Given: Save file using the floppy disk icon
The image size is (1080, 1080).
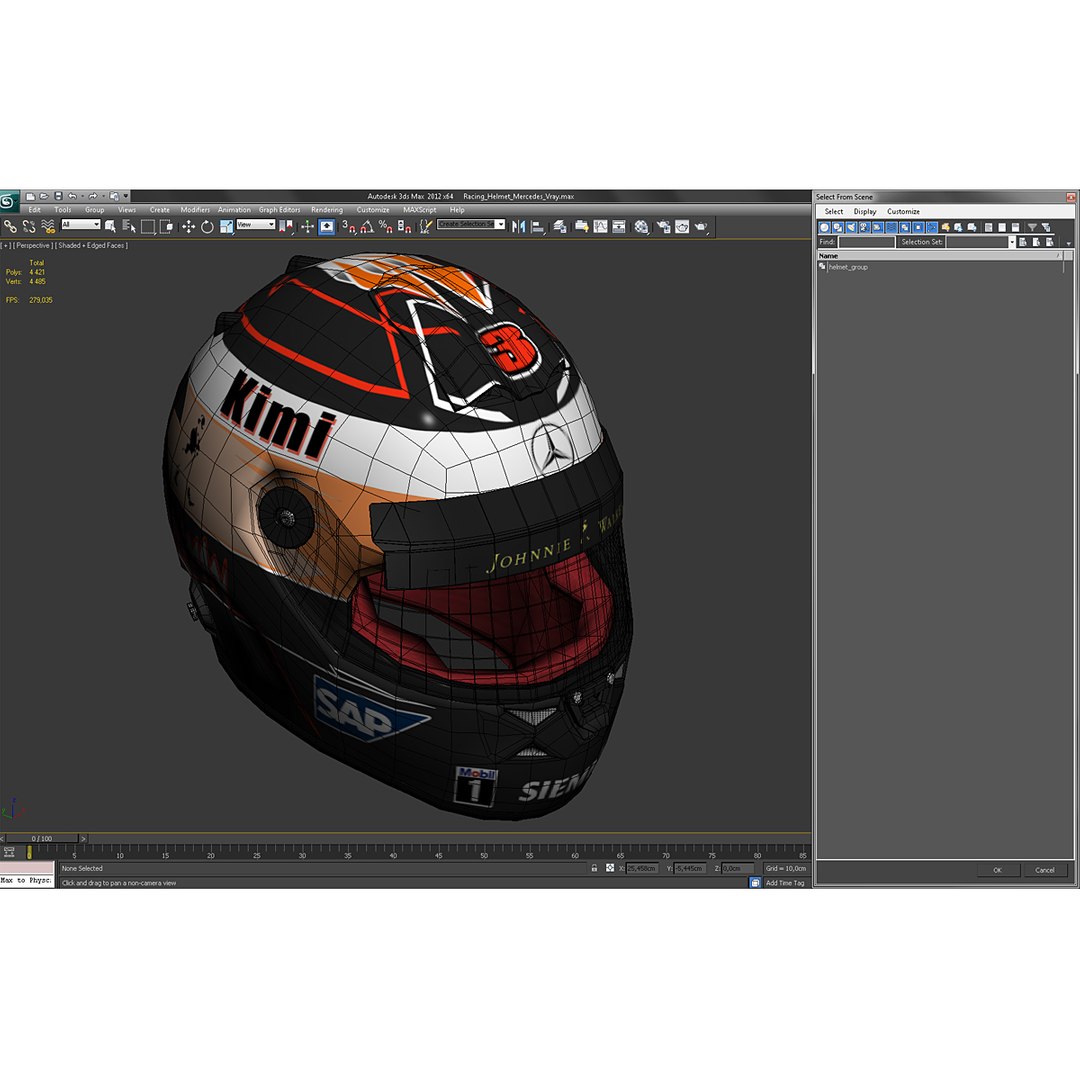Looking at the screenshot, I should click(59, 196).
